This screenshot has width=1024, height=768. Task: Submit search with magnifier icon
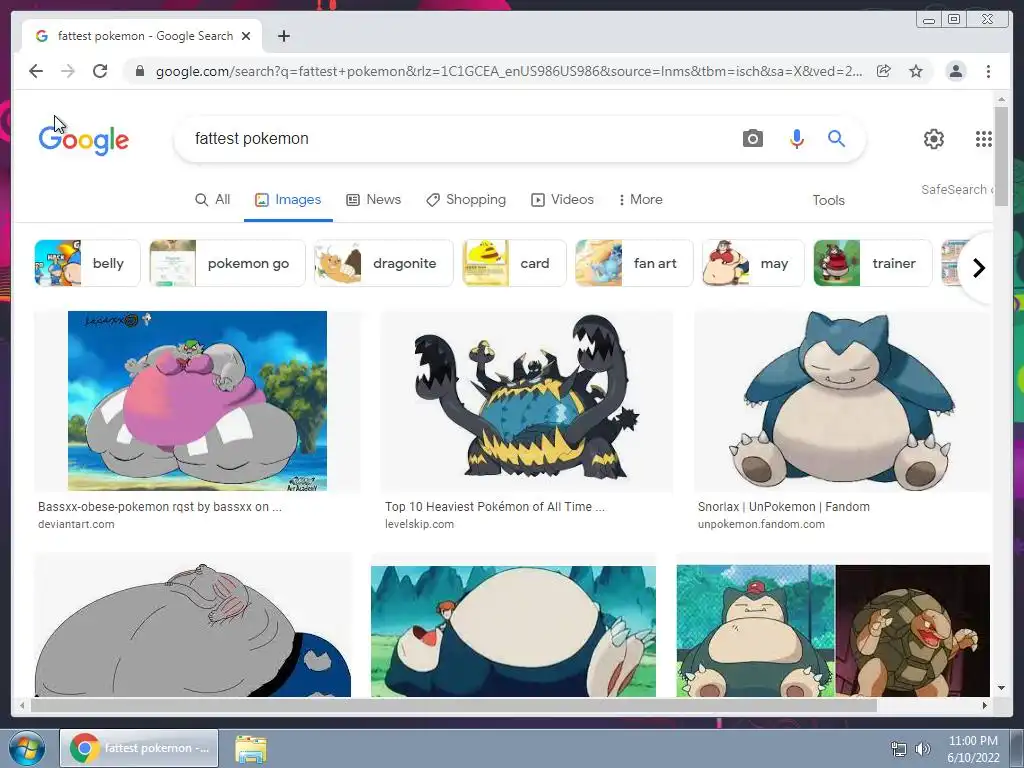tap(837, 138)
